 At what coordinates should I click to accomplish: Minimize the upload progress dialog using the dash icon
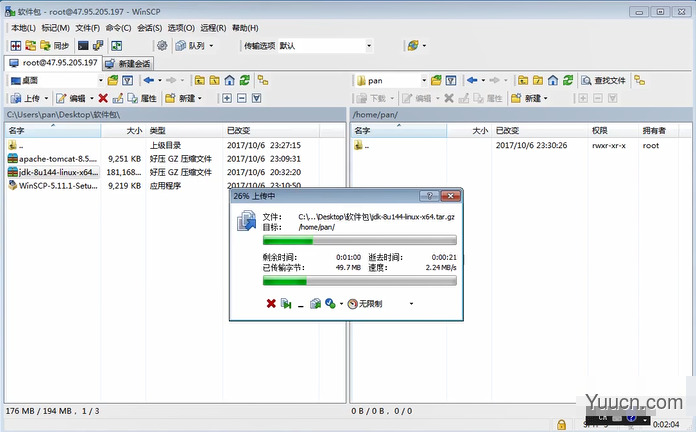[x=301, y=305]
